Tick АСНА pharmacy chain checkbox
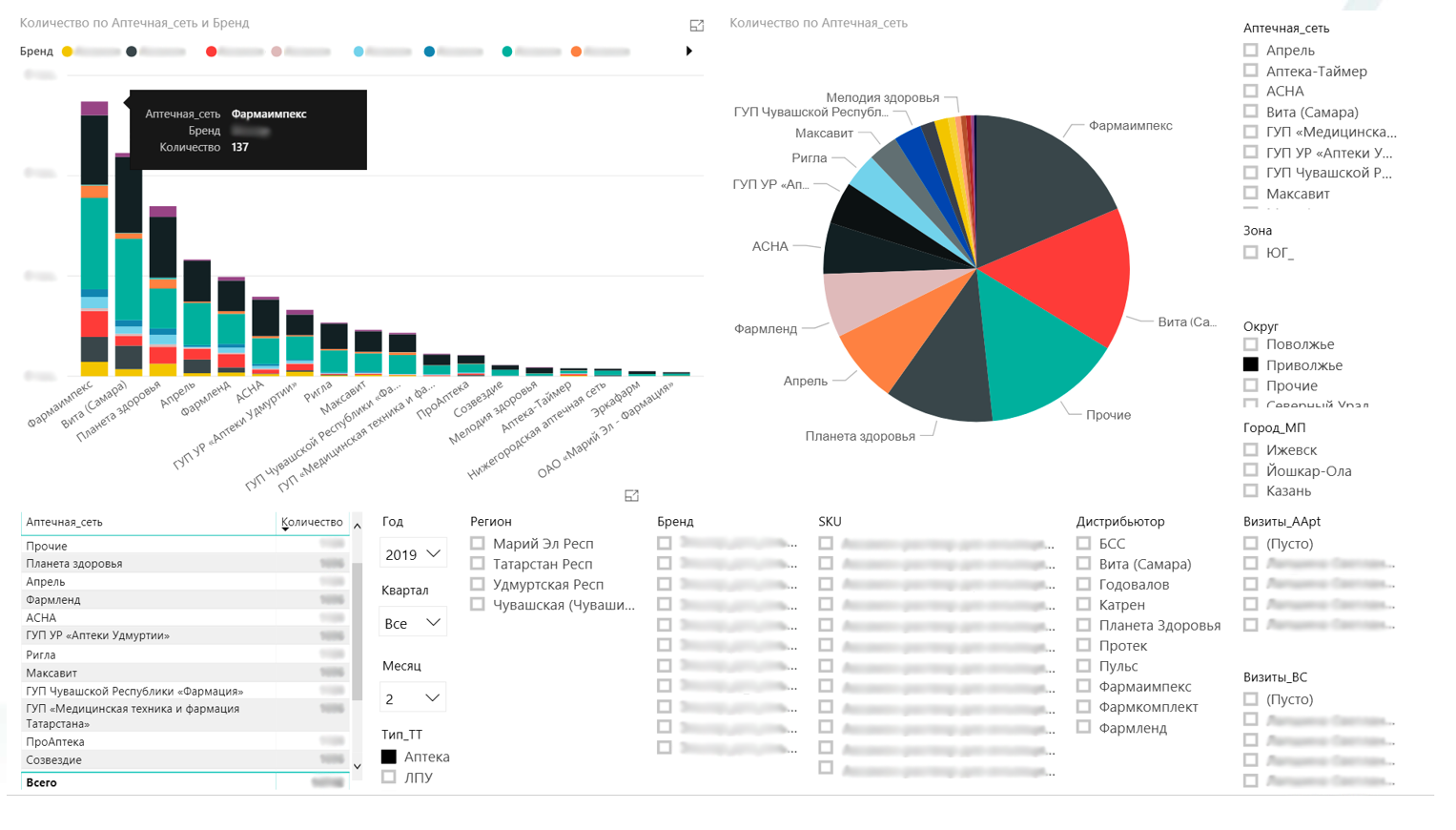The image size is (1456, 830). [x=1251, y=91]
